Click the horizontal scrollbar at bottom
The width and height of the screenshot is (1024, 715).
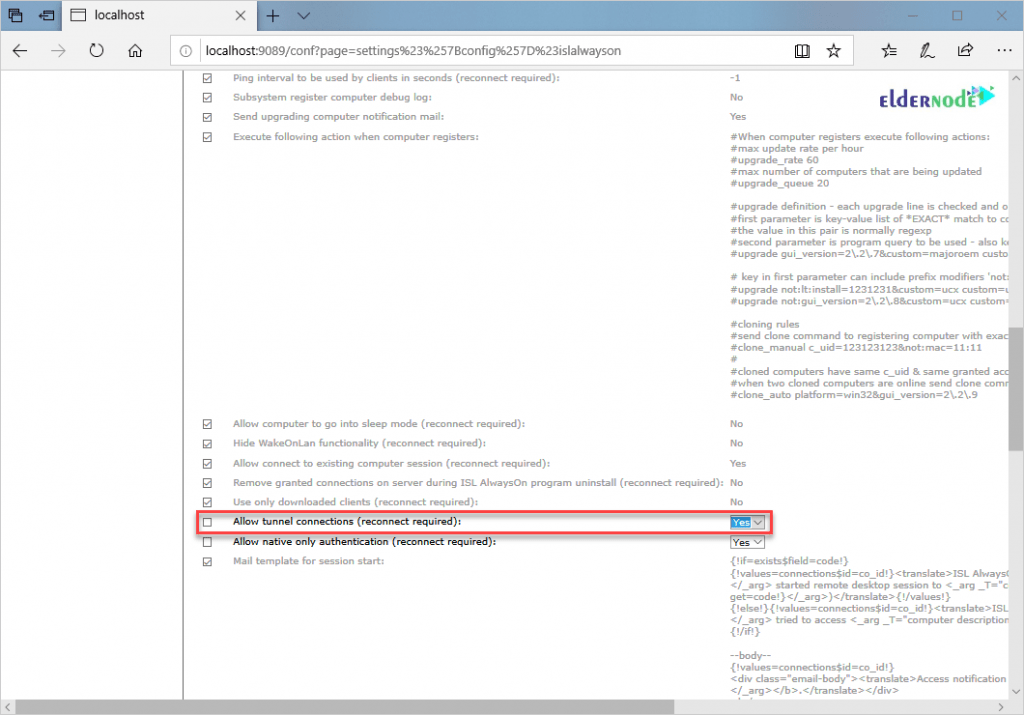(x=500, y=707)
